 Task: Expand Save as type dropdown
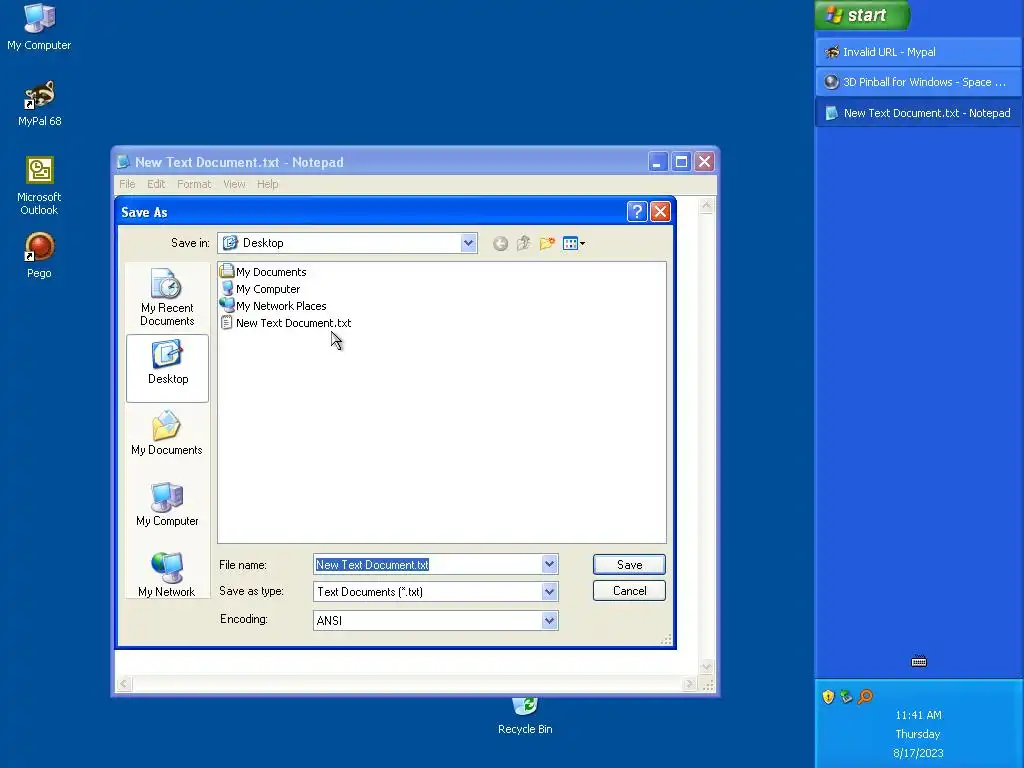(x=549, y=592)
